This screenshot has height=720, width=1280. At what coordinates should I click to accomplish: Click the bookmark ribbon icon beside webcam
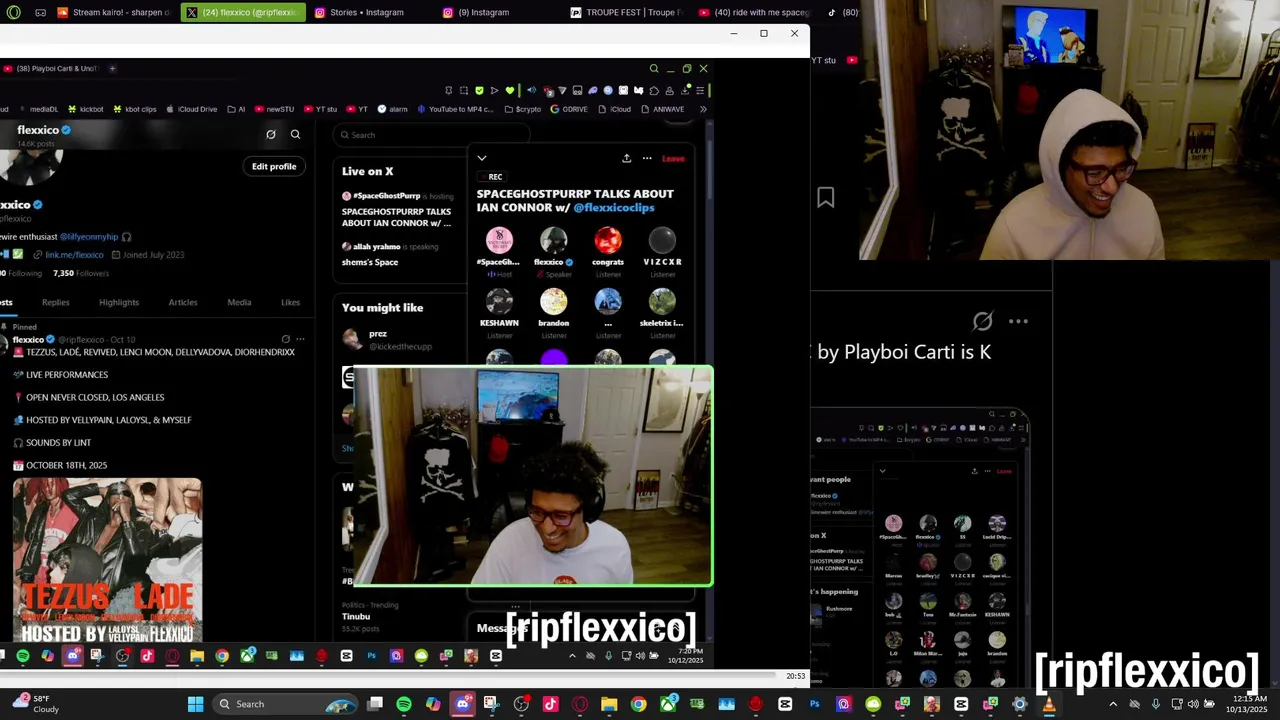pos(825,197)
